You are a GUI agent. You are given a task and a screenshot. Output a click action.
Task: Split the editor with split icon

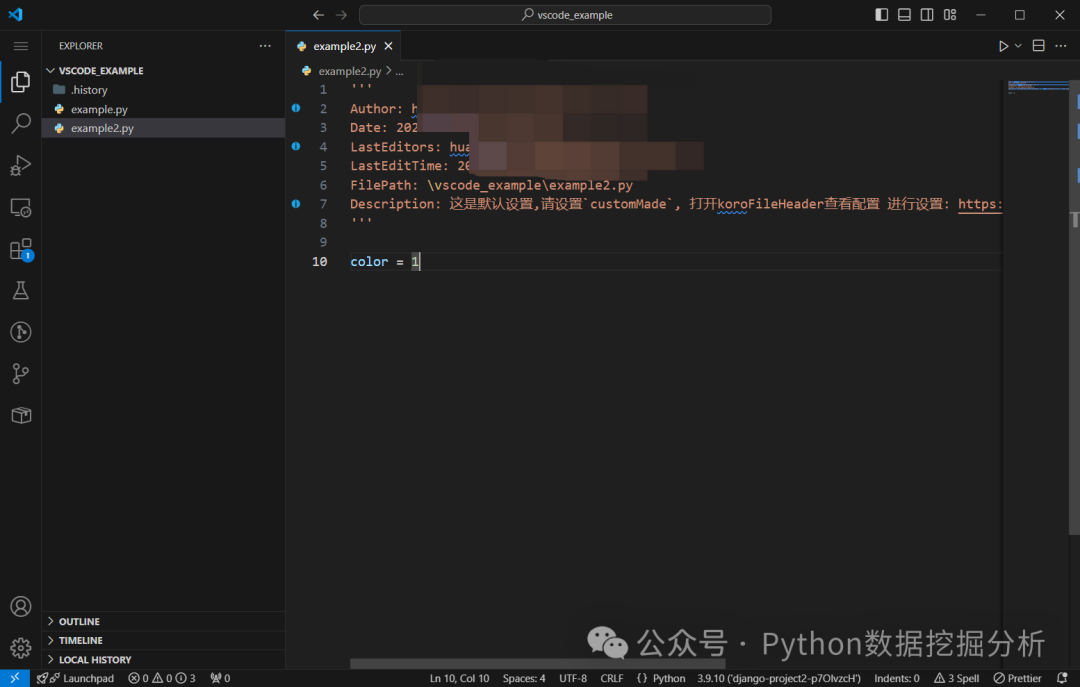click(x=1039, y=46)
